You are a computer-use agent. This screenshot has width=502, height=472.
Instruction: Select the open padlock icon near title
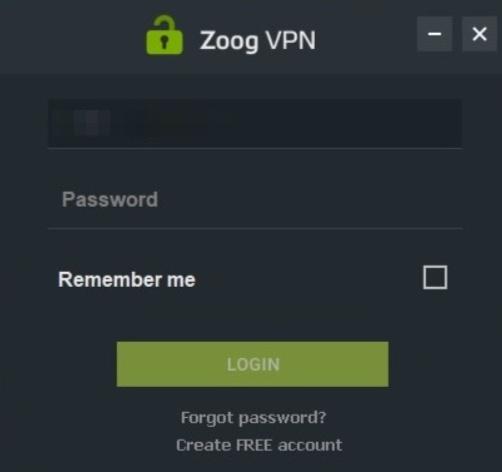(x=164, y=35)
